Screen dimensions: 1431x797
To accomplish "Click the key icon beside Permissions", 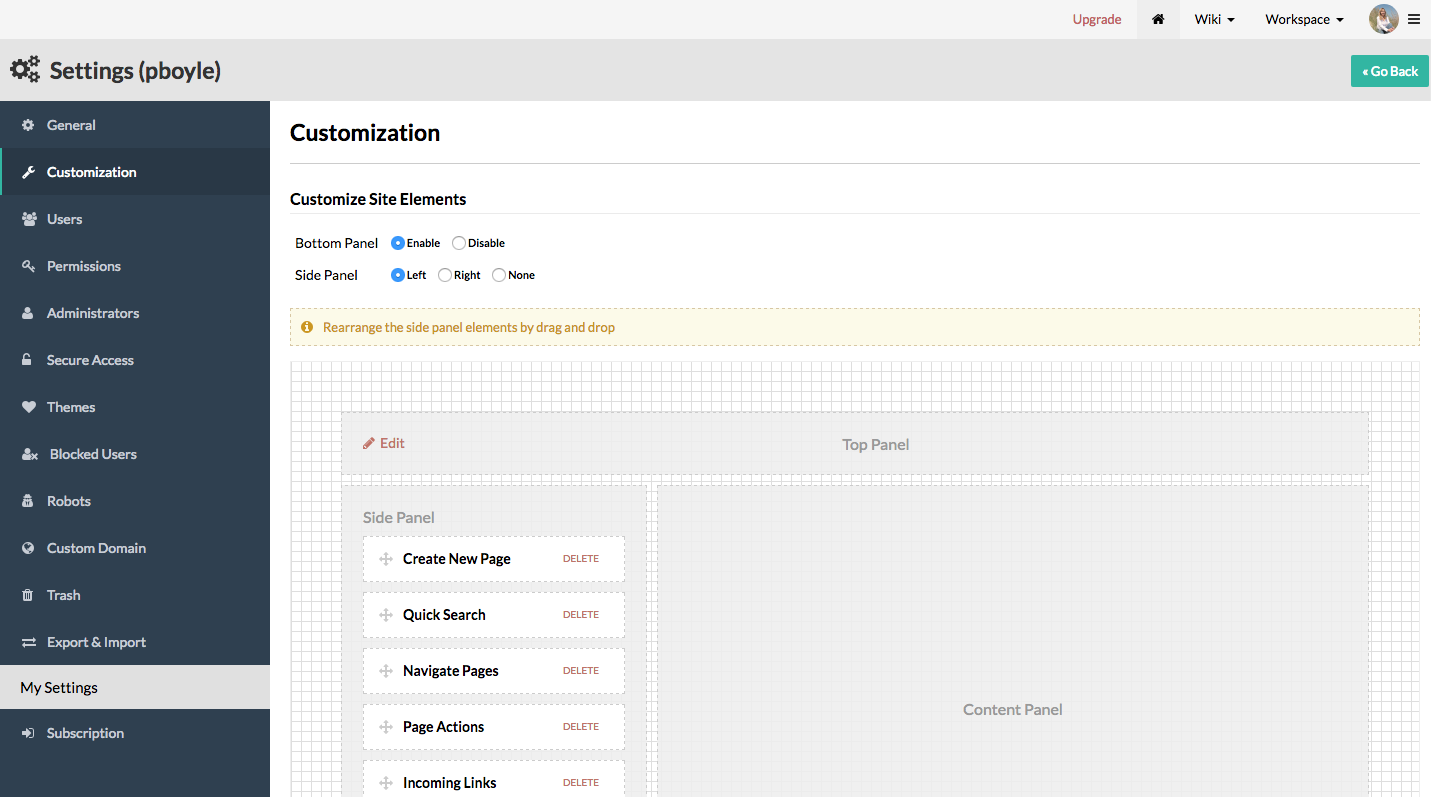I will pyautogui.click(x=28, y=266).
